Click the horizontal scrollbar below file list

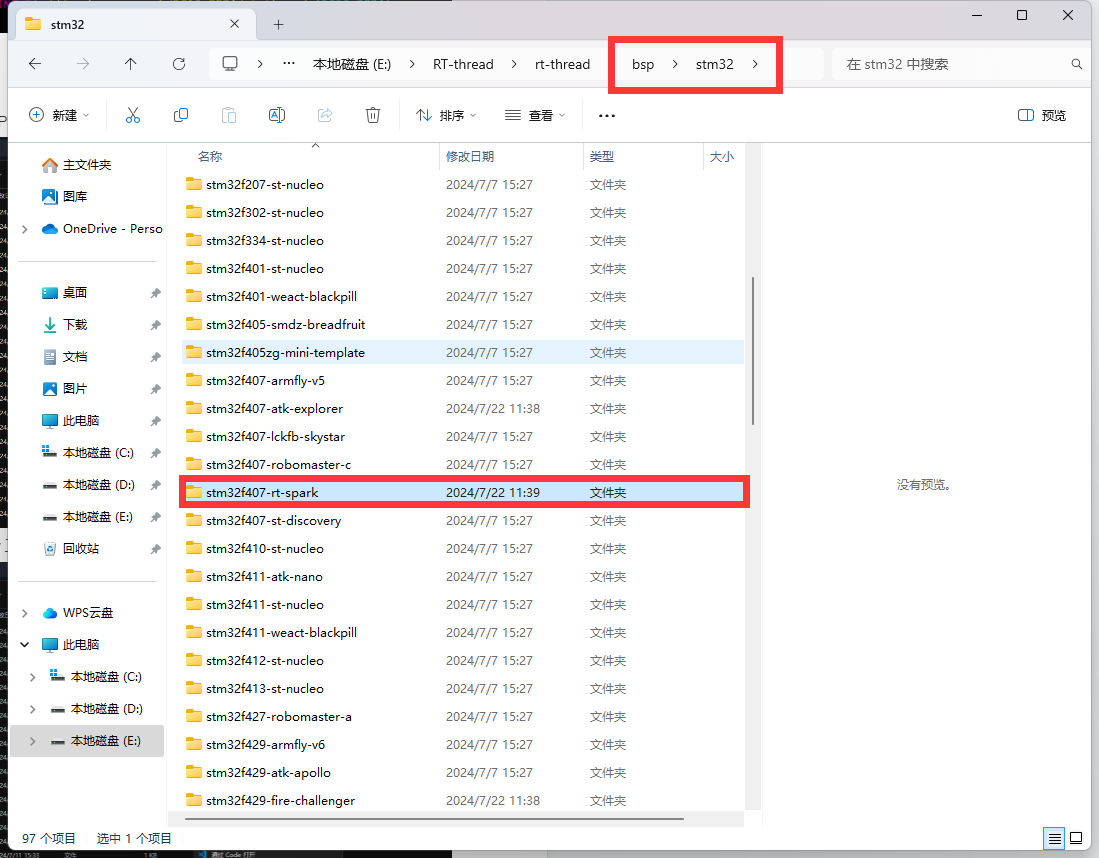[x=435, y=818]
